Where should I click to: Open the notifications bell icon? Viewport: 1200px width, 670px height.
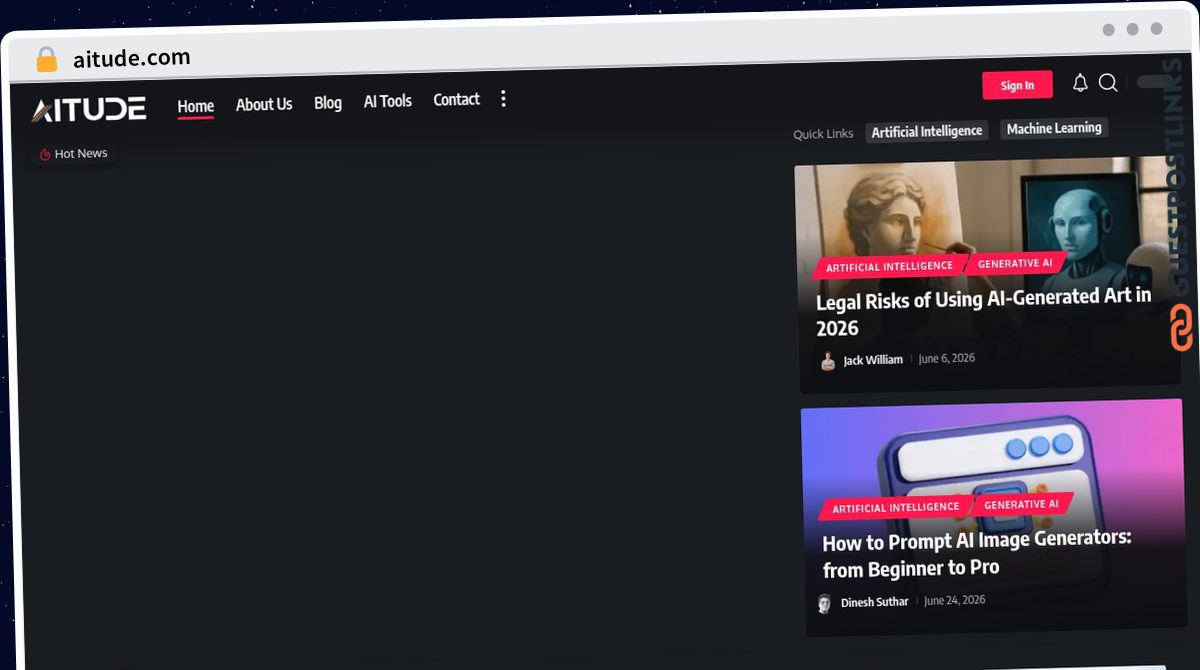1080,83
